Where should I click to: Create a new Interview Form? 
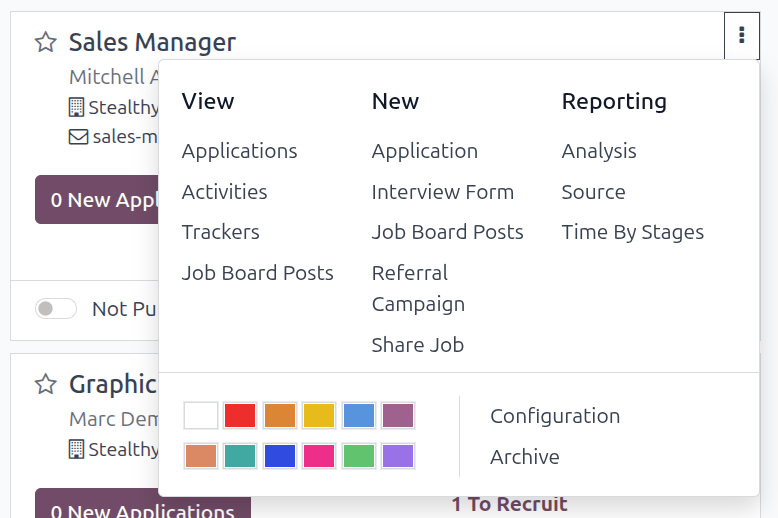pyautogui.click(x=442, y=192)
